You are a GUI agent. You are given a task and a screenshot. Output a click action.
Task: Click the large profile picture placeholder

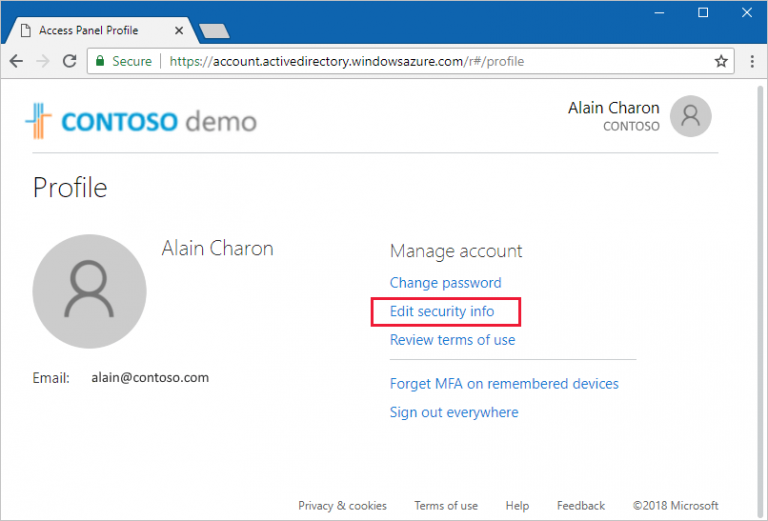(x=89, y=293)
